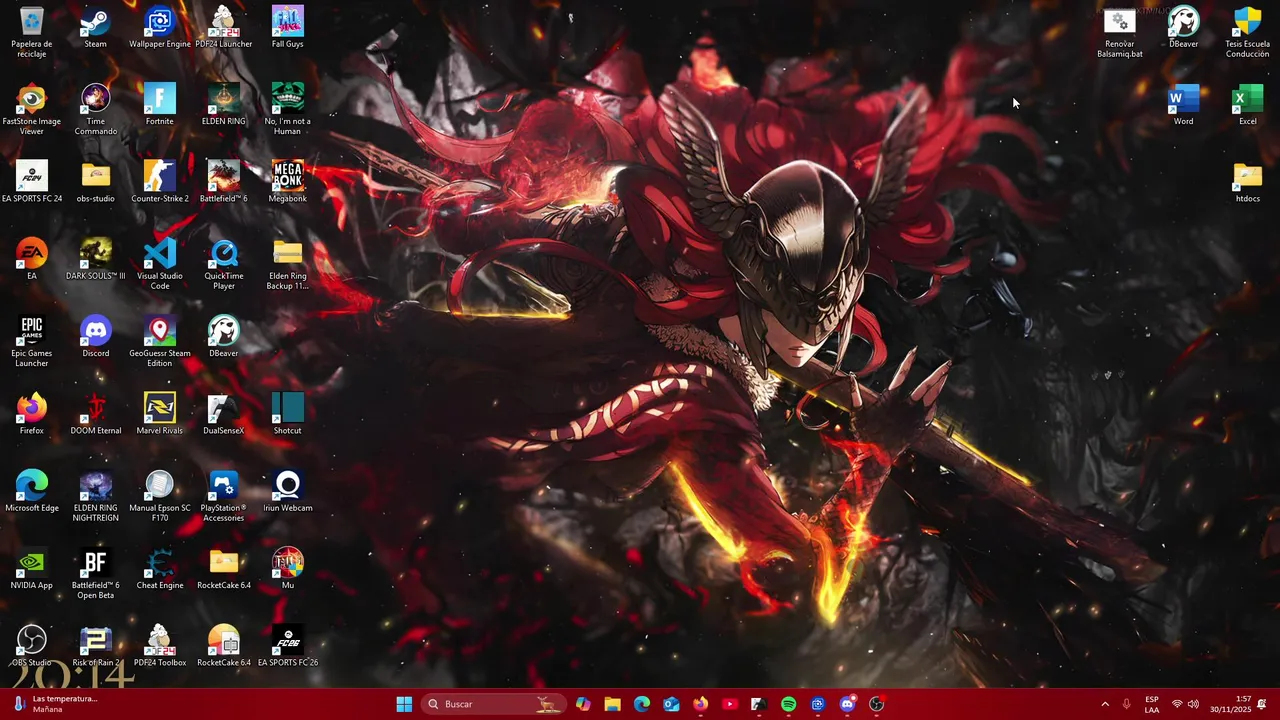Select the ELDEN RING NIGHTREIGN shortcut
Viewport: 1280px width, 720px height.
click(x=95, y=495)
